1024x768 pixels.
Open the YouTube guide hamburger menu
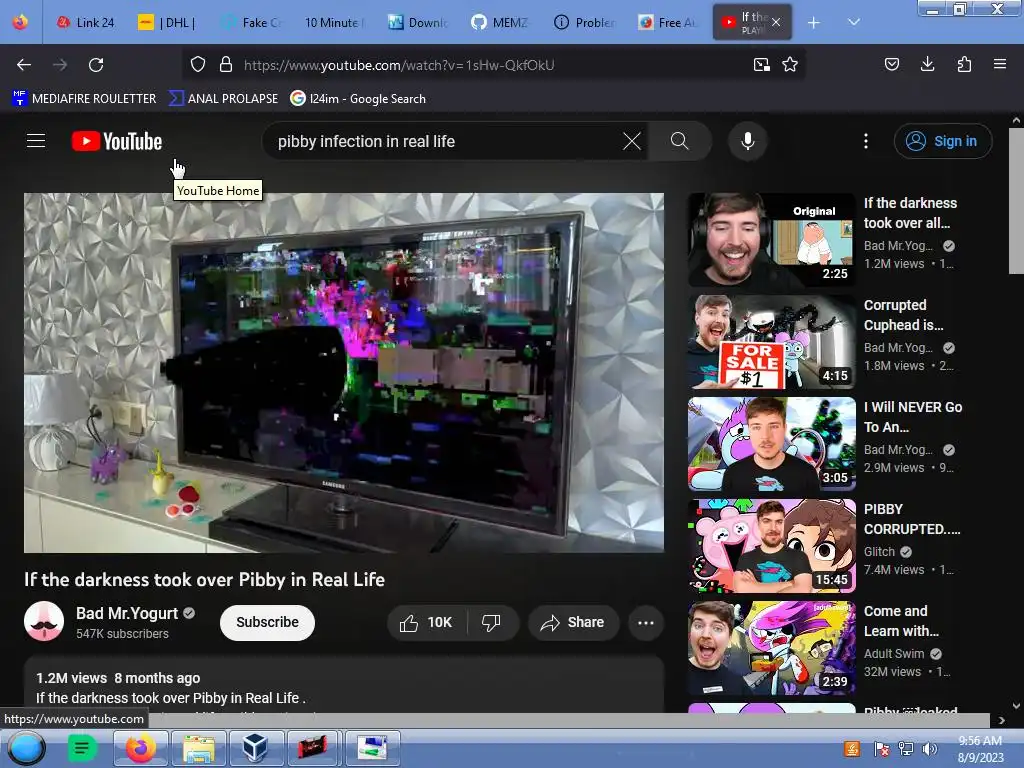(36, 141)
